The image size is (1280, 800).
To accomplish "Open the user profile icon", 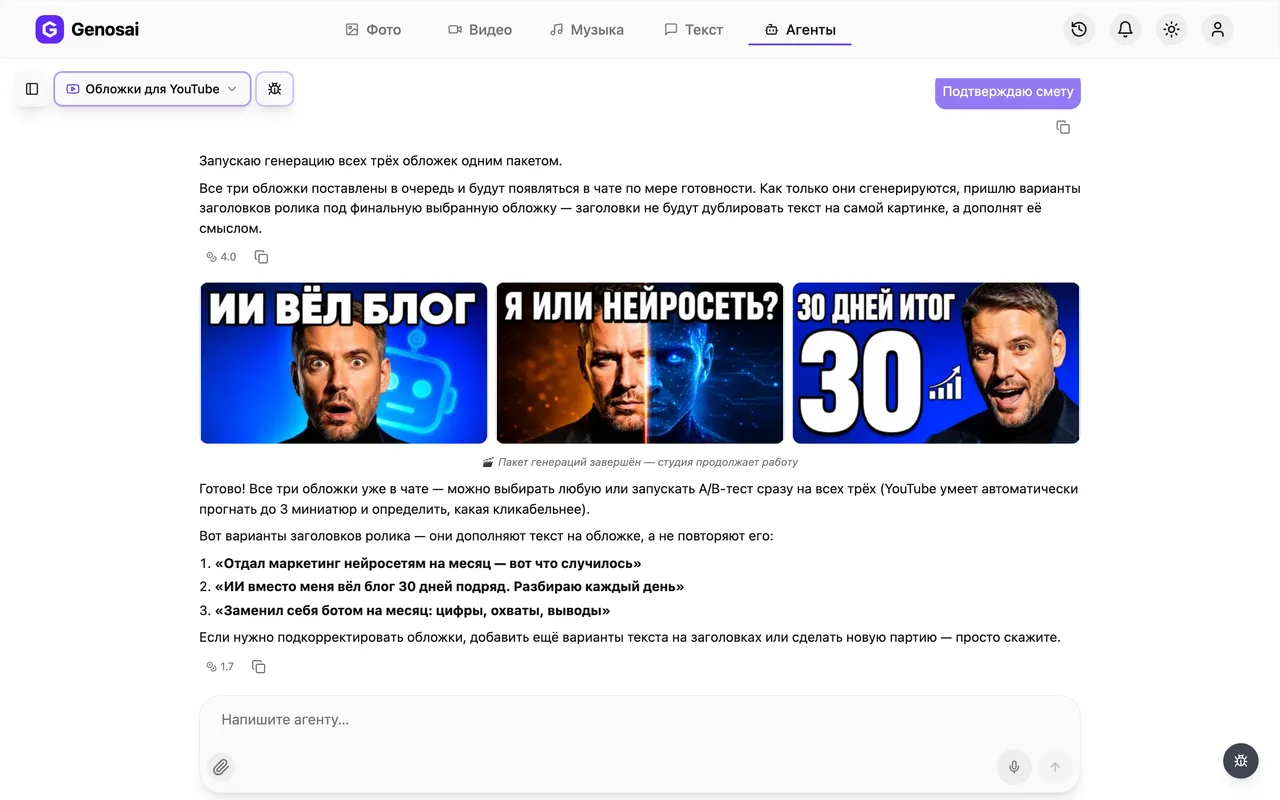I will tap(1217, 30).
